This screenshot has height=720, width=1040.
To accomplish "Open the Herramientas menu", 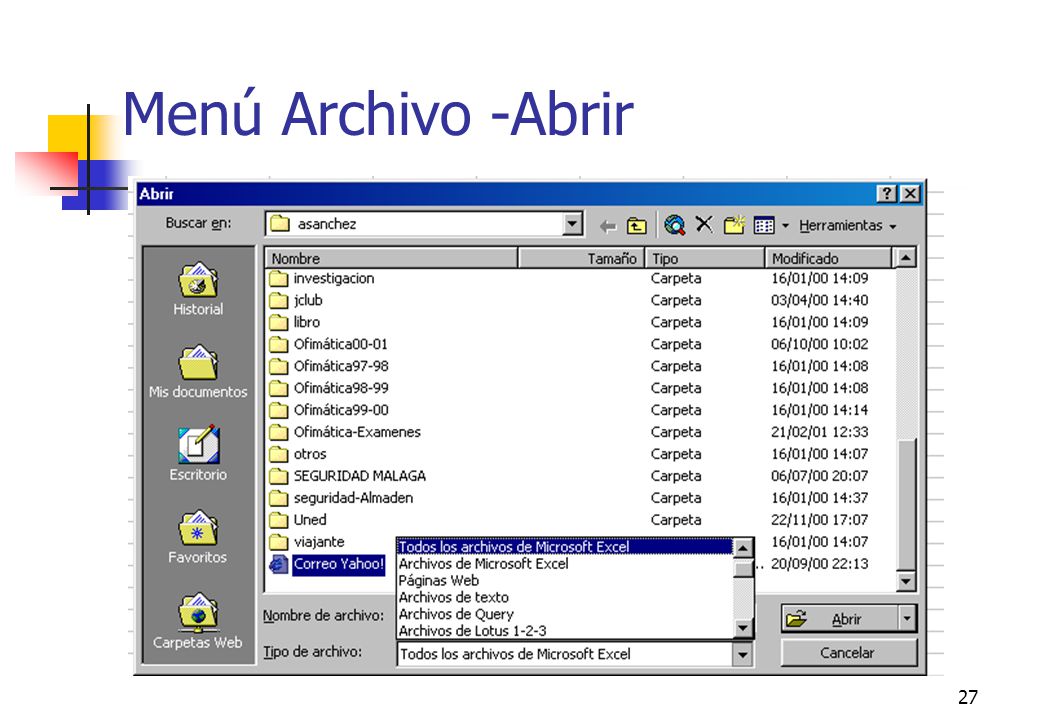I will [x=847, y=225].
